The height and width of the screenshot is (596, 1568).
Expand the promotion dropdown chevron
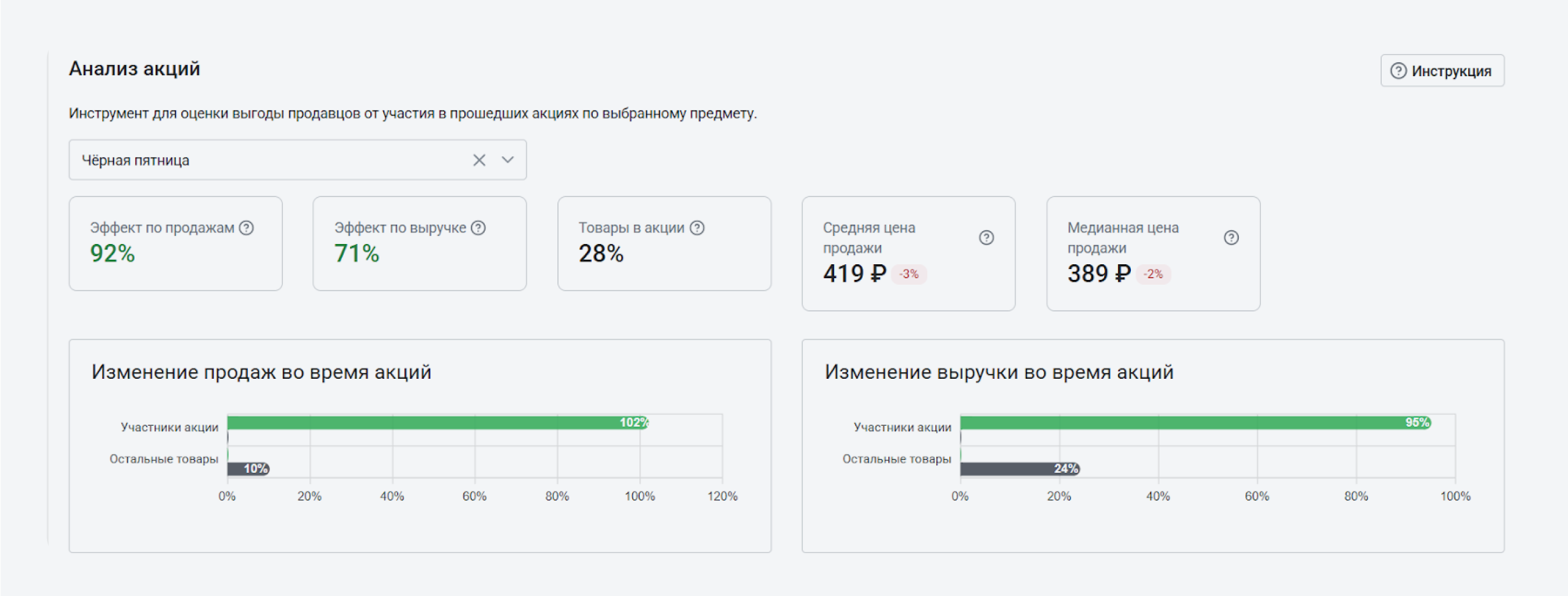(x=507, y=160)
